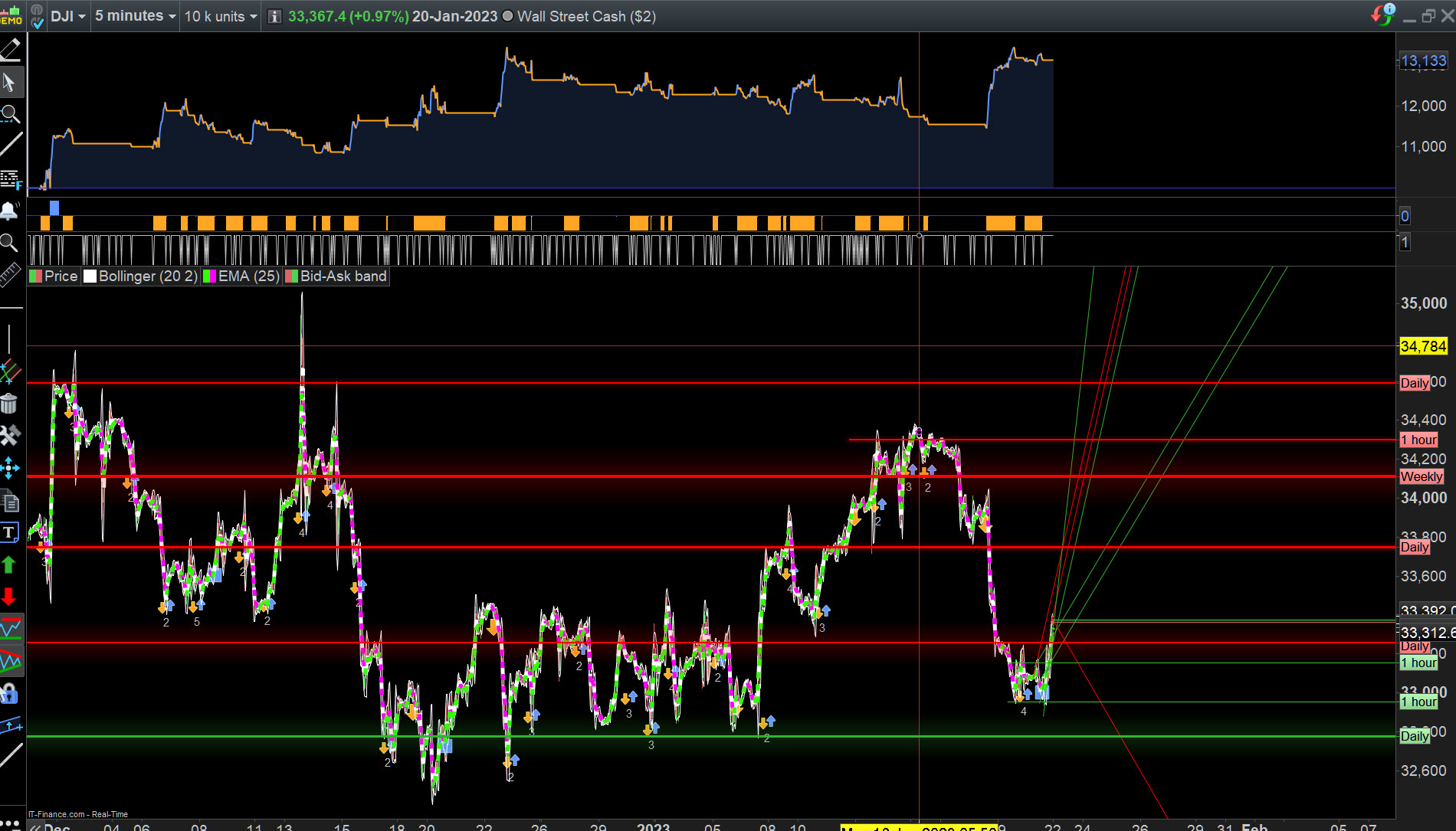
Task: Open the DJI instrument dropdown
Action: click(68, 16)
